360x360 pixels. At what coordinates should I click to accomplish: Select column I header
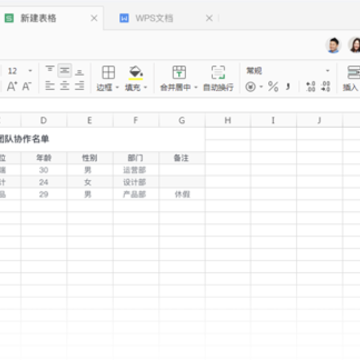tap(273, 120)
